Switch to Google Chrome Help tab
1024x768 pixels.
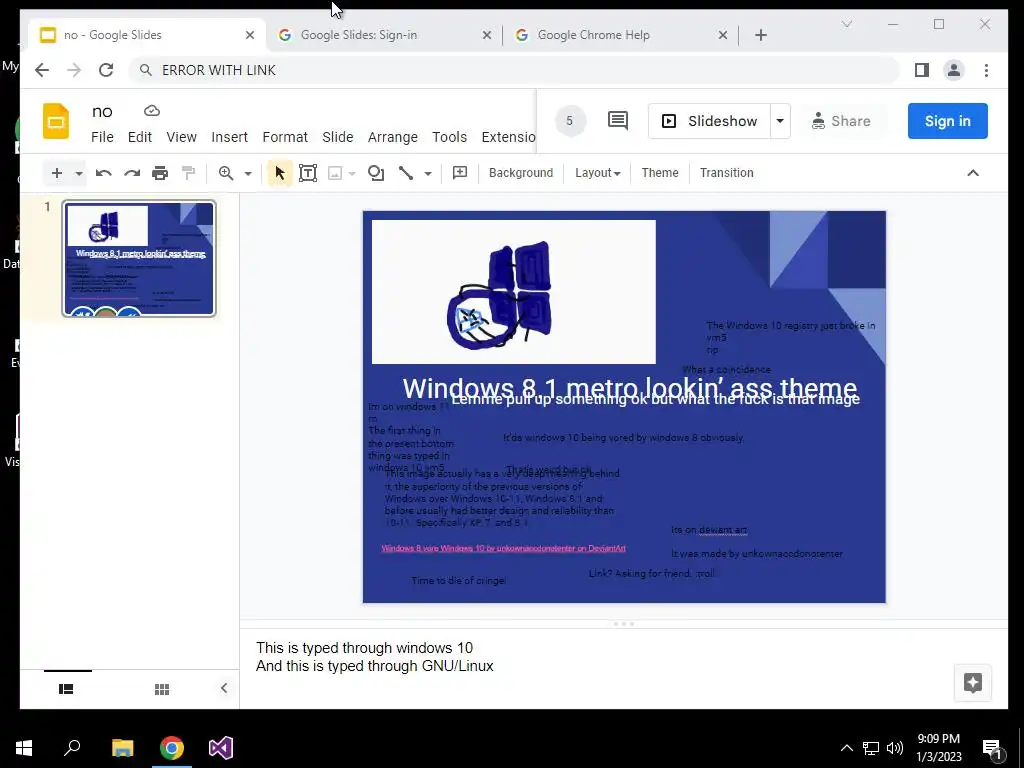click(621, 35)
